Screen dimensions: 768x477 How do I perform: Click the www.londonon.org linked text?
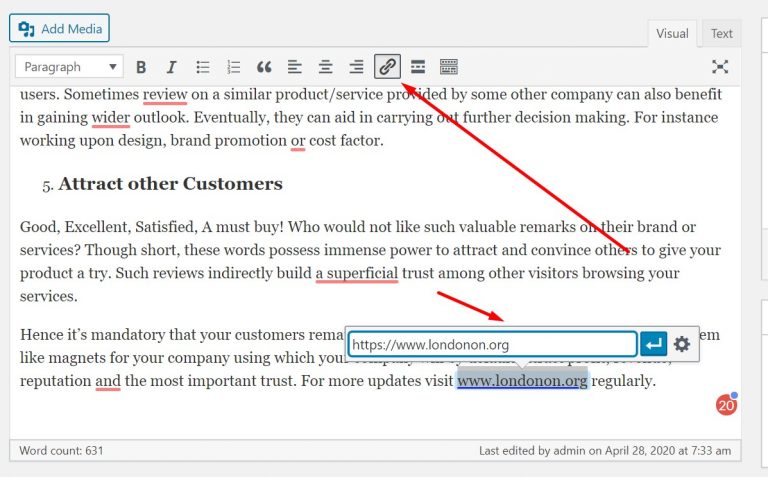(x=522, y=381)
